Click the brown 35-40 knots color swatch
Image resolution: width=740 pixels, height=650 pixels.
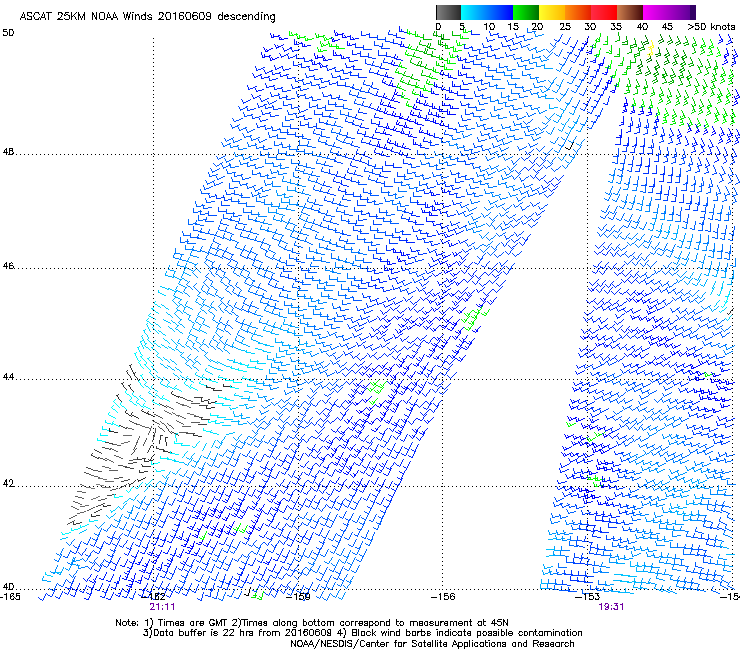tap(630, 12)
